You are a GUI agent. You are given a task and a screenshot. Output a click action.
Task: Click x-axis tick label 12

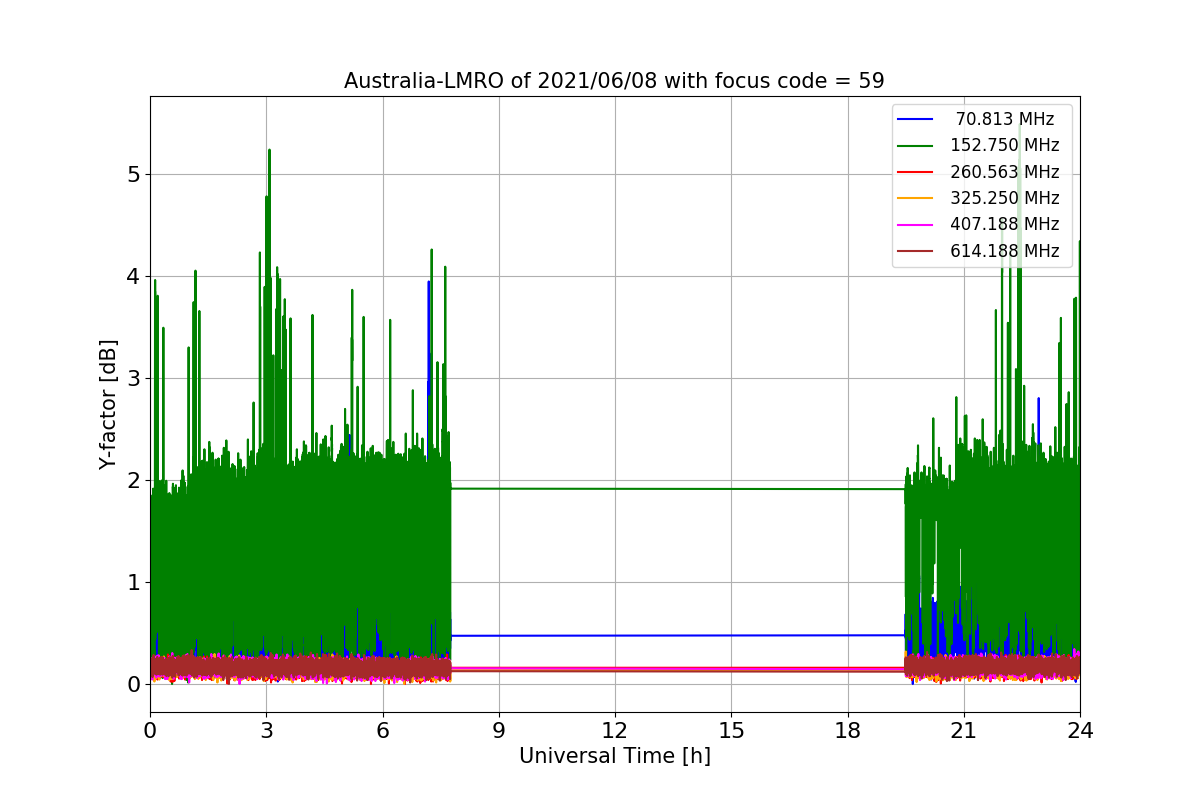[x=615, y=730]
